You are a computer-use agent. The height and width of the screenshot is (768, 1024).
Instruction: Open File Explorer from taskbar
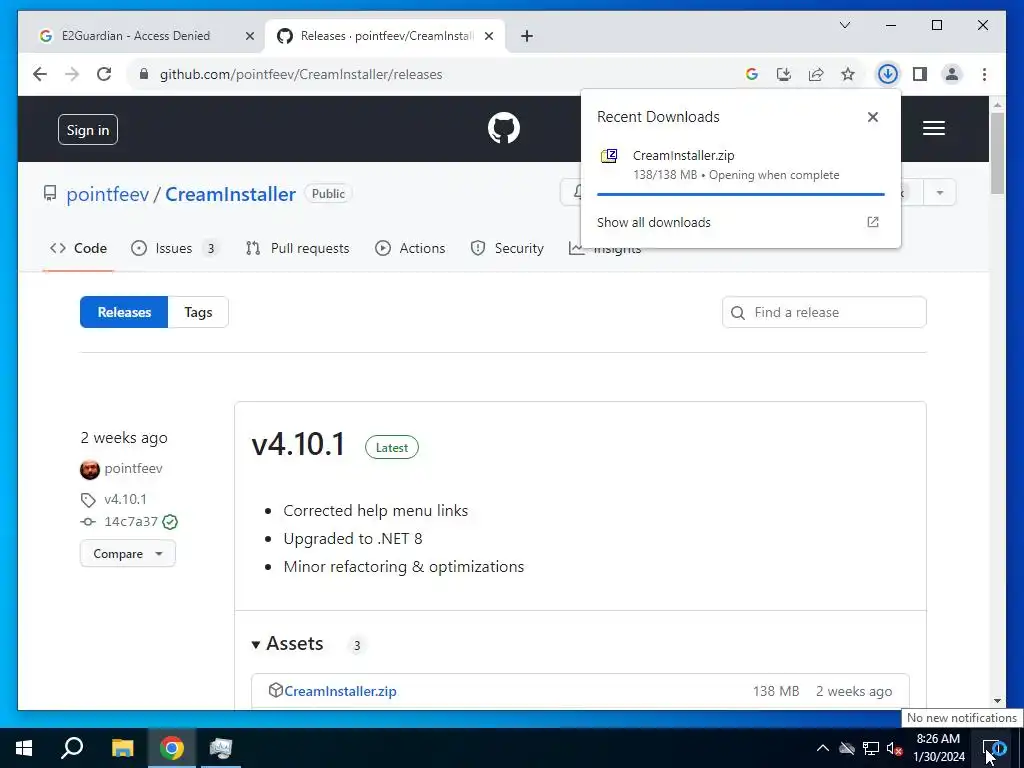click(122, 748)
